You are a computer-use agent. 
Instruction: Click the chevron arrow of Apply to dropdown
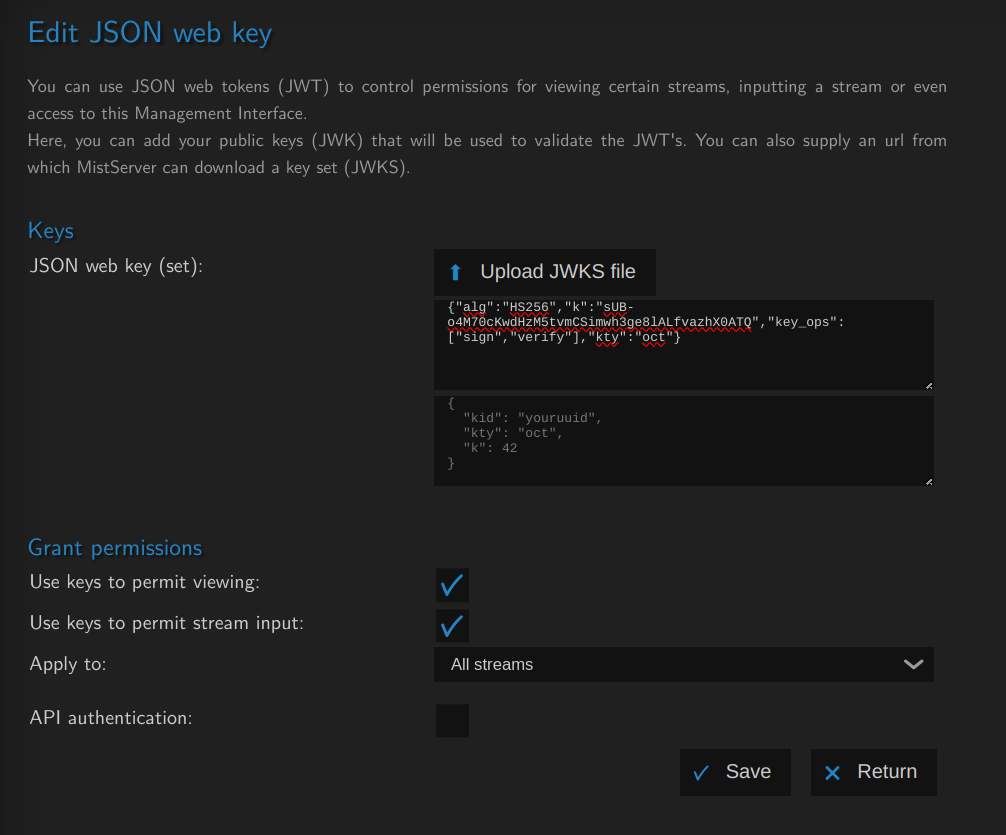[x=913, y=664]
